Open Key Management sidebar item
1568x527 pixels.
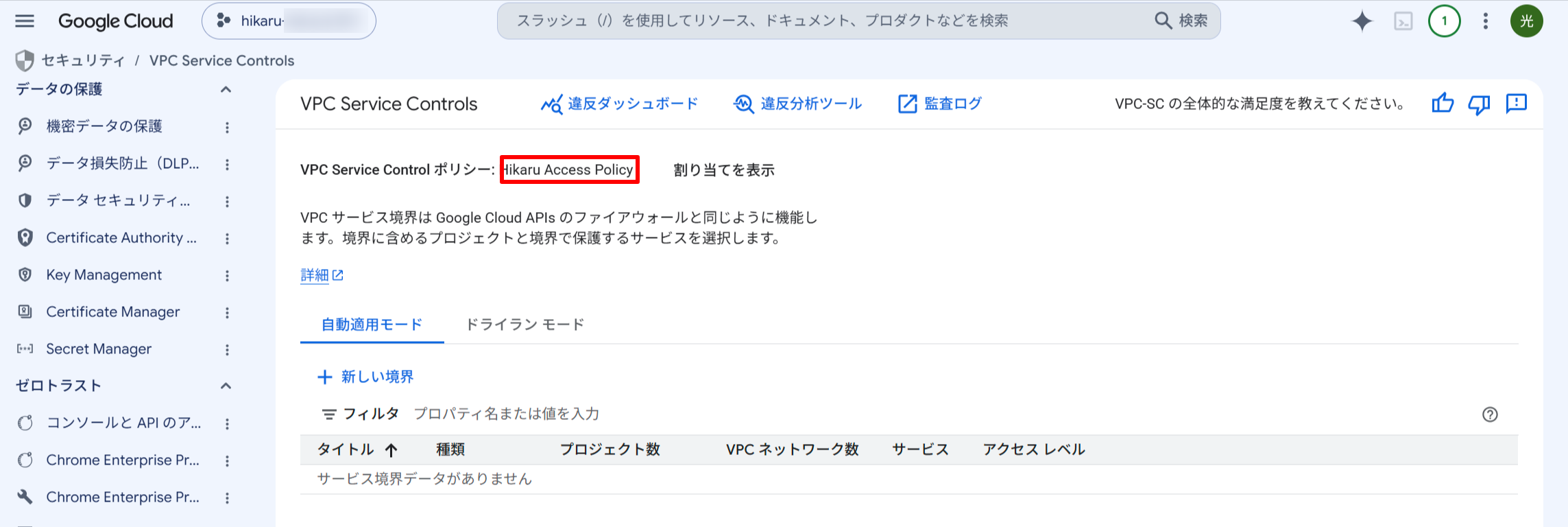[x=104, y=274]
